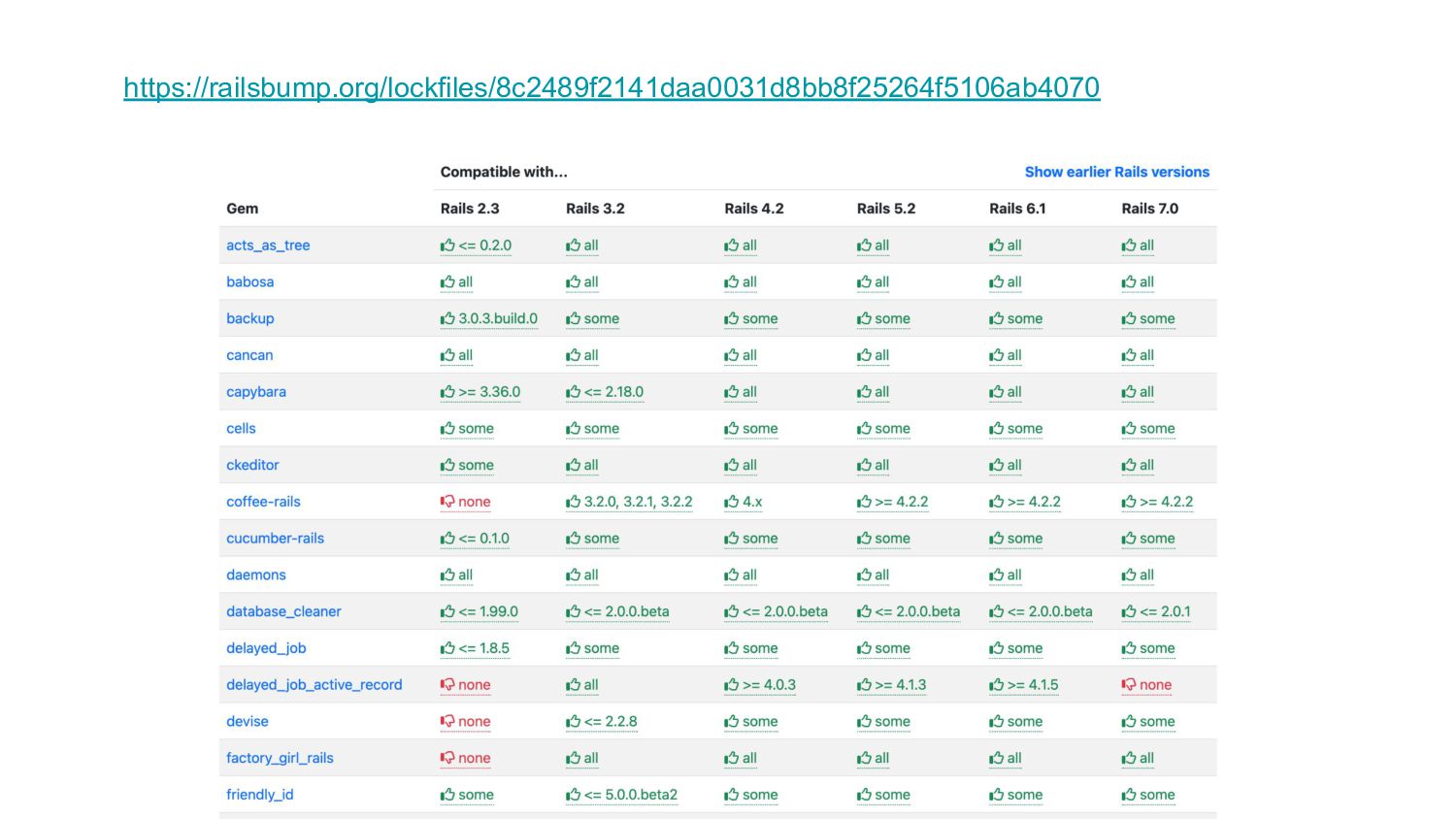The height and width of the screenshot is (819, 1456).
Task: Click thumbs-up icon for backup Rails 2.3
Action: click(x=447, y=318)
